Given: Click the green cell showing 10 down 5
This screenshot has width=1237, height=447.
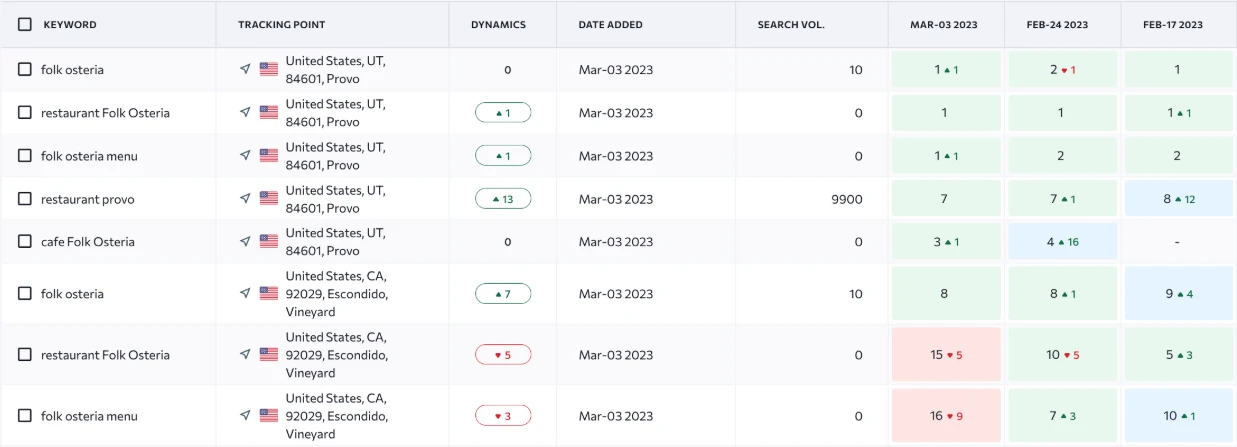Looking at the screenshot, I should [x=1062, y=355].
